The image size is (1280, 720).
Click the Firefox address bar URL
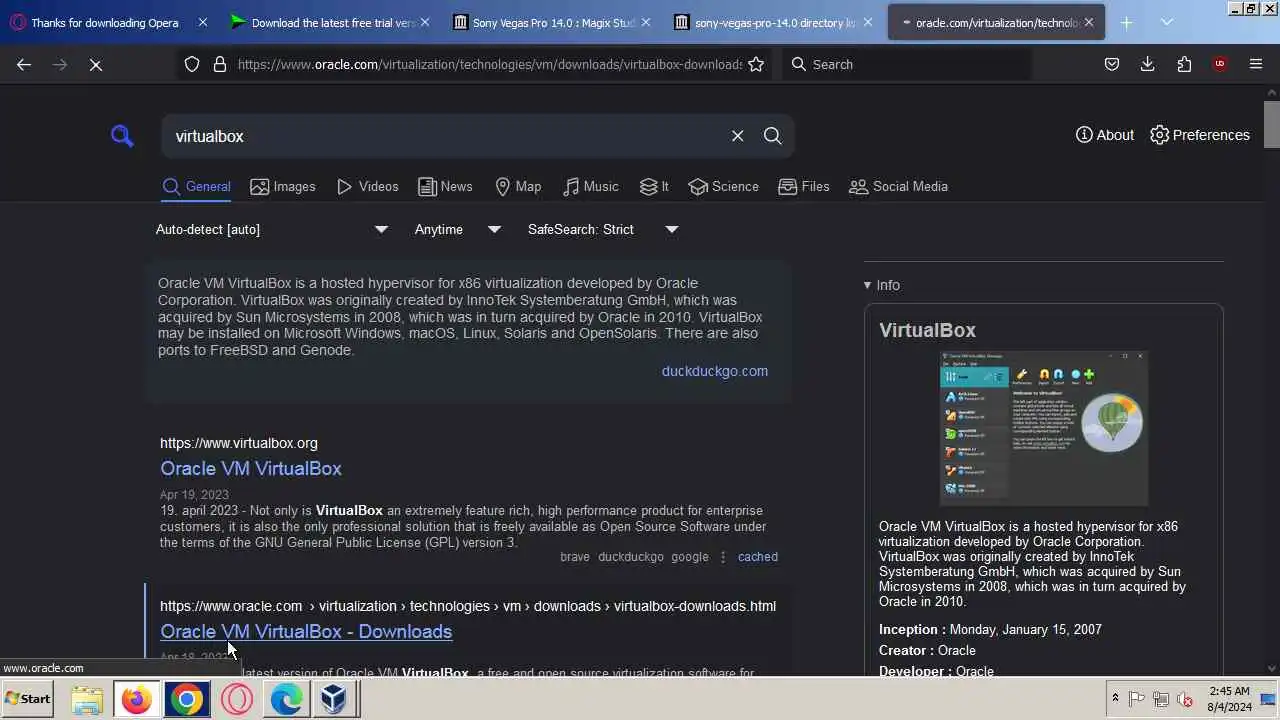[490, 64]
